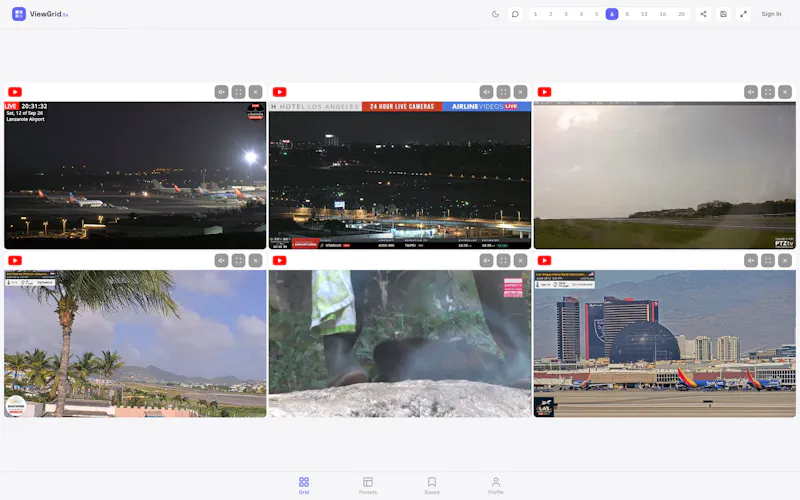This screenshot has height=500, width=800.
Task: Mute the palm tree beach stream
Action: [221, 260]
